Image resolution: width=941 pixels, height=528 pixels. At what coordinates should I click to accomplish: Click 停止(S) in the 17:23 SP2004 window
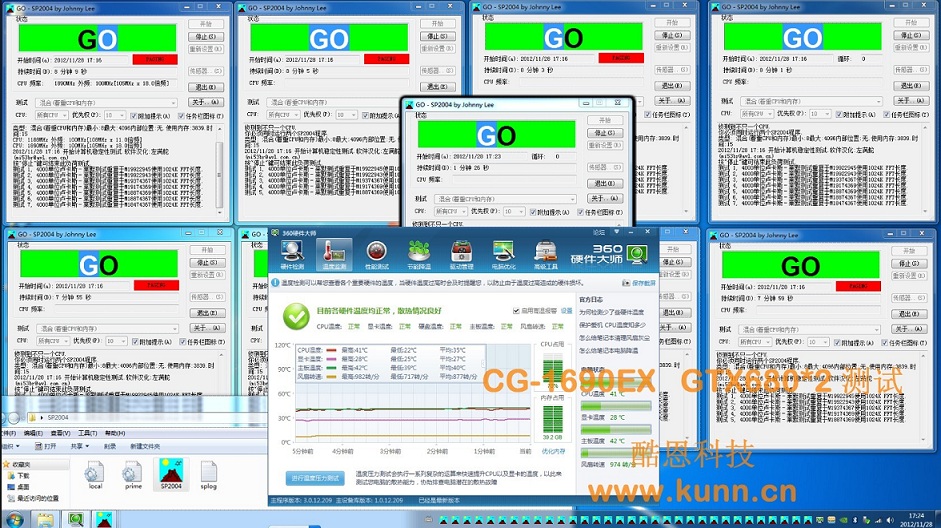coord(604,133)
